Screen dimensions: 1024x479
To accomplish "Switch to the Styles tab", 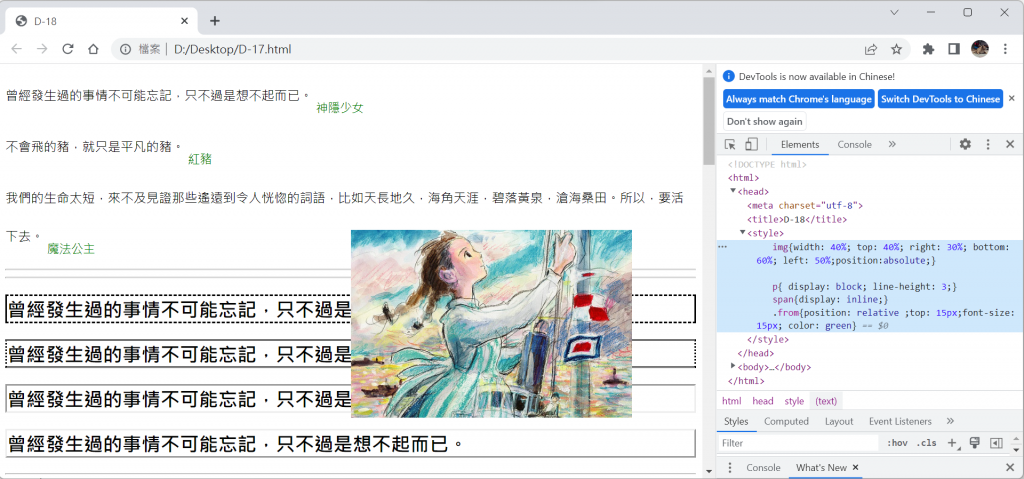I will (x=736, y=421).
